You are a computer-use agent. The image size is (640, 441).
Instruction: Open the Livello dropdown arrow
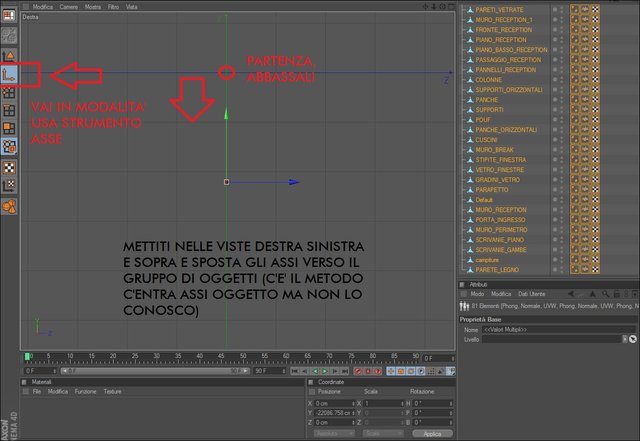tap(624, 339)
